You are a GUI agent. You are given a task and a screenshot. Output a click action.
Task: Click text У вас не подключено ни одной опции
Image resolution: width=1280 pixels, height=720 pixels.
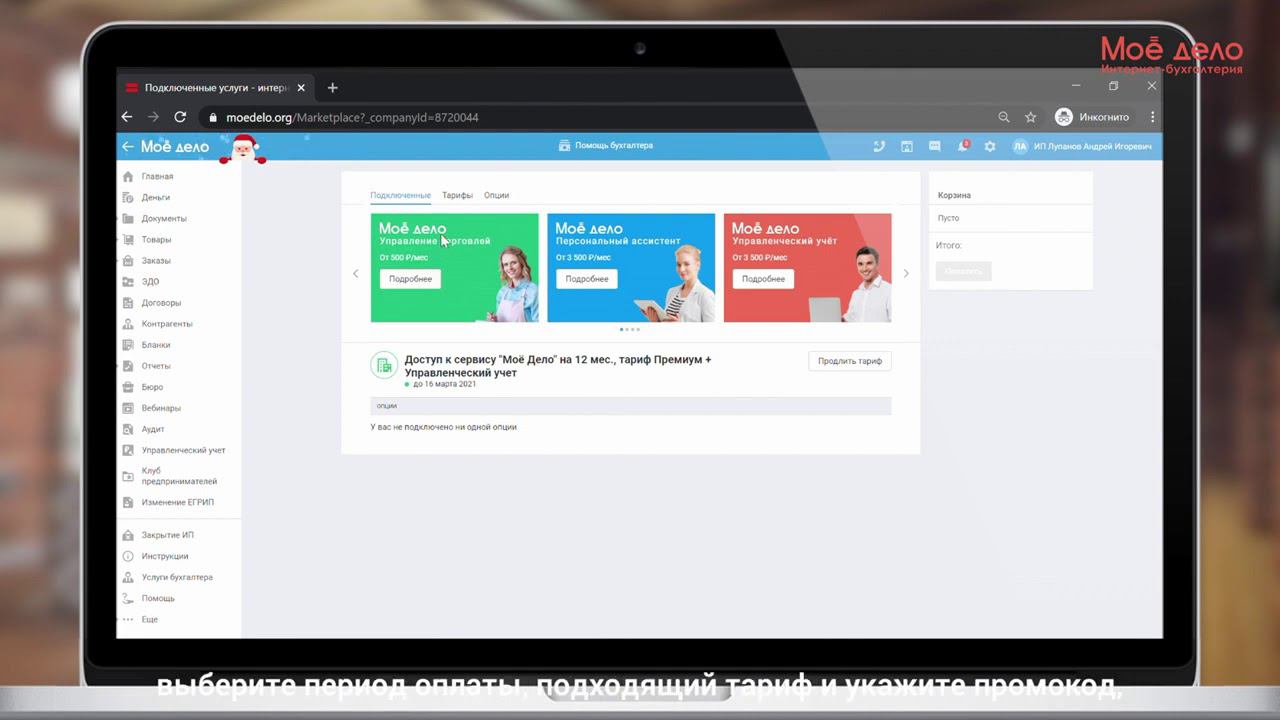[x=444, y=427]
